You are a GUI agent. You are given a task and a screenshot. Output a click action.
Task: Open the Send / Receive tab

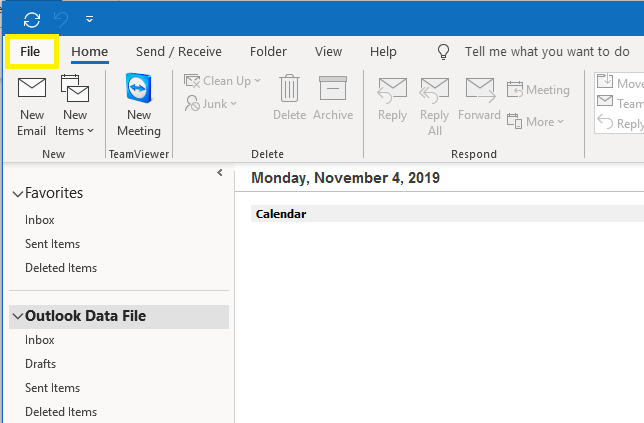point(179,52)
